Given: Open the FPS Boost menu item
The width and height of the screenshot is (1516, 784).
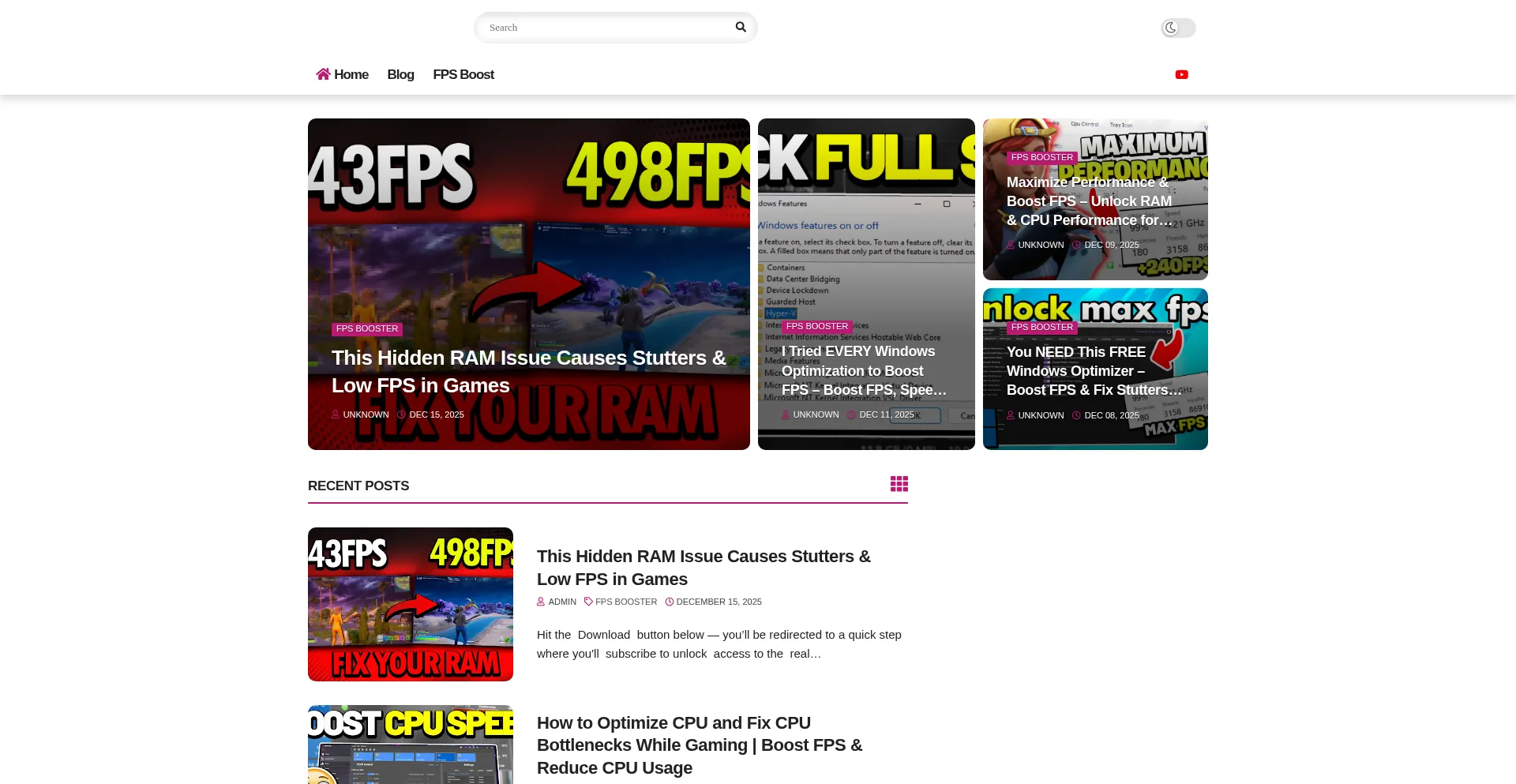Looking at the screenshot, I should (x=463, y=75).
